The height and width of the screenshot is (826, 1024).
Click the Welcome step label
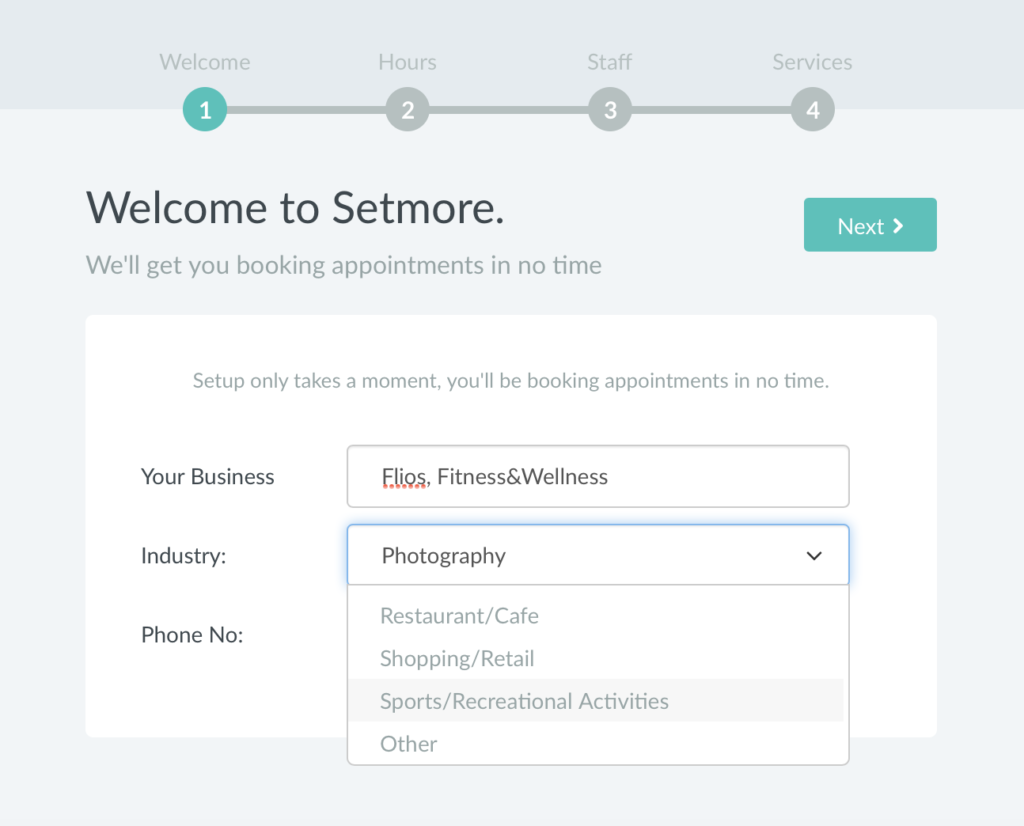[x=204, y=62]
